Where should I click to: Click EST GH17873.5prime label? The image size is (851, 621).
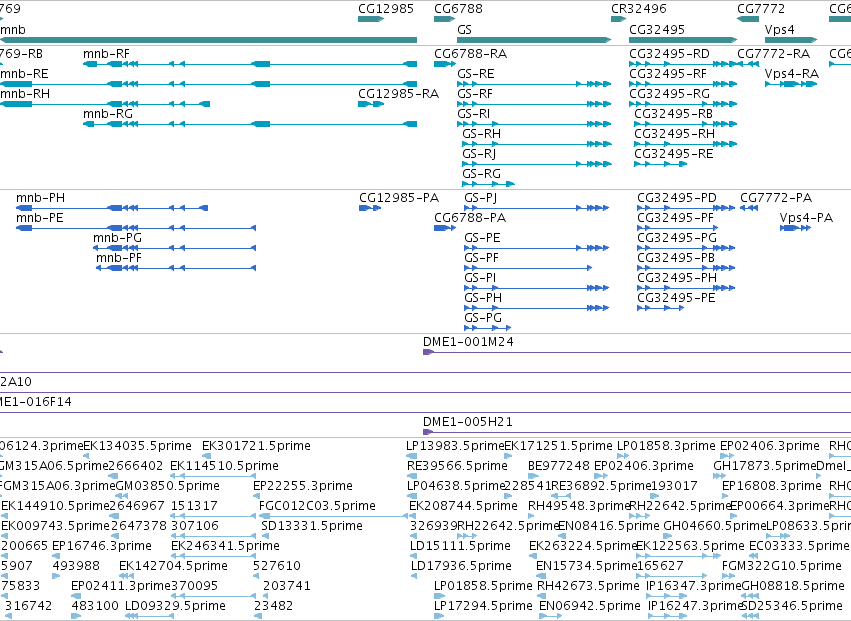(x=765, y=466)
